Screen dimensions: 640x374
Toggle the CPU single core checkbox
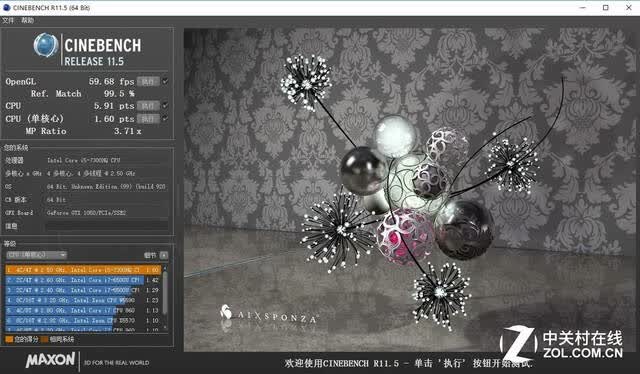(x=165, y=118)
